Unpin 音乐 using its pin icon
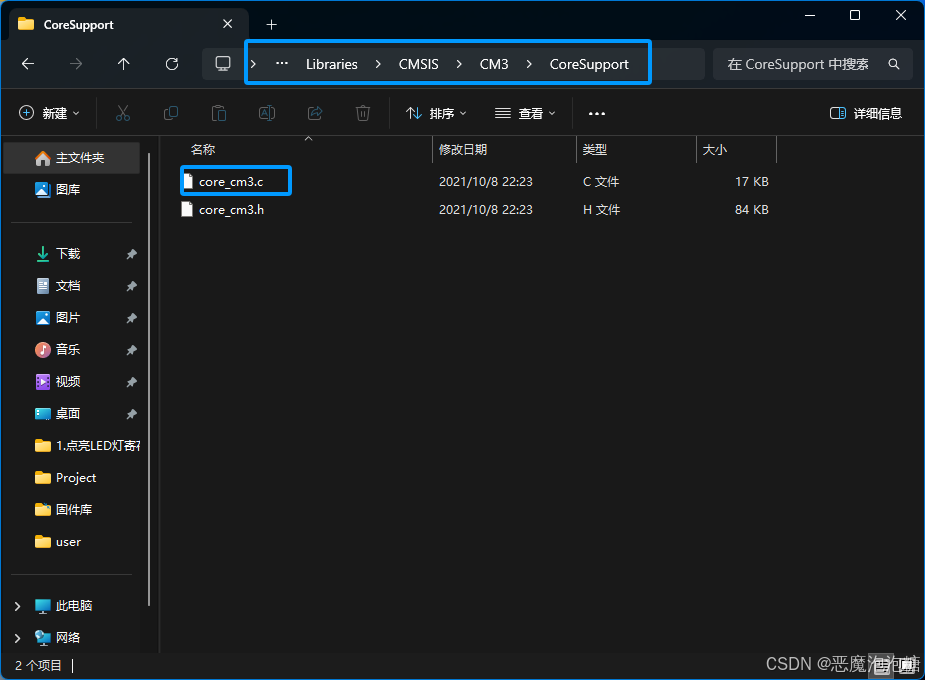Viewport: 925px width, 680px height. point(131,350)
